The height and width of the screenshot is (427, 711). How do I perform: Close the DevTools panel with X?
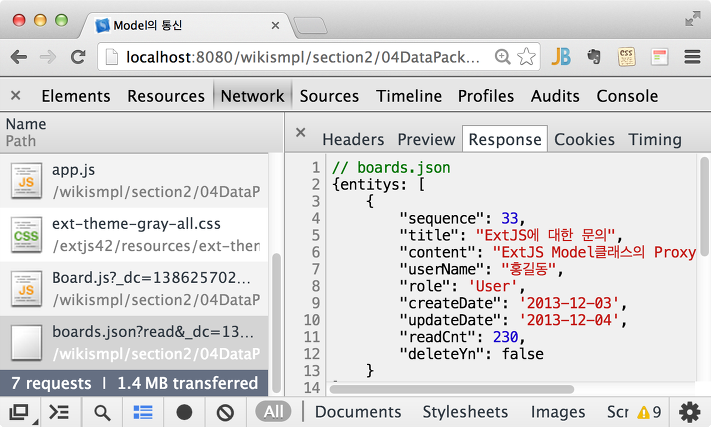[x=15, y=96]
